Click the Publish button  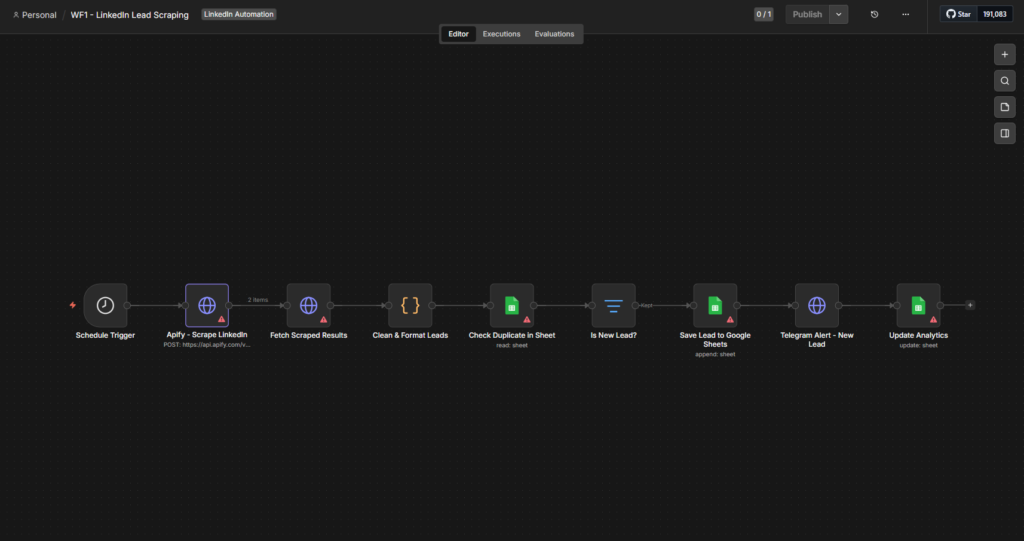(807, 14)
